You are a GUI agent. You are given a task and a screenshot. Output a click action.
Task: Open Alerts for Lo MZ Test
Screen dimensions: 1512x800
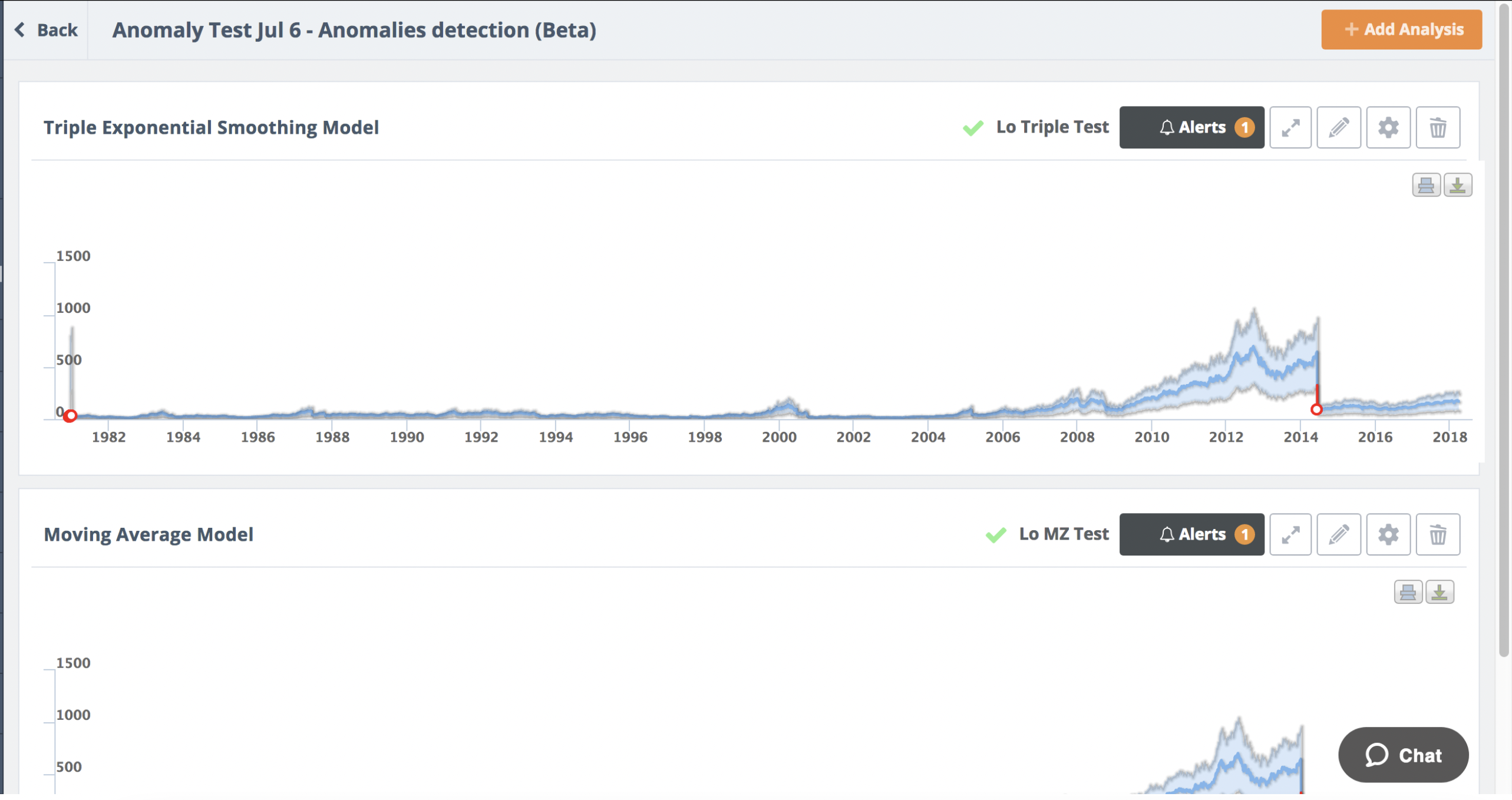[x=1191, y=534]
